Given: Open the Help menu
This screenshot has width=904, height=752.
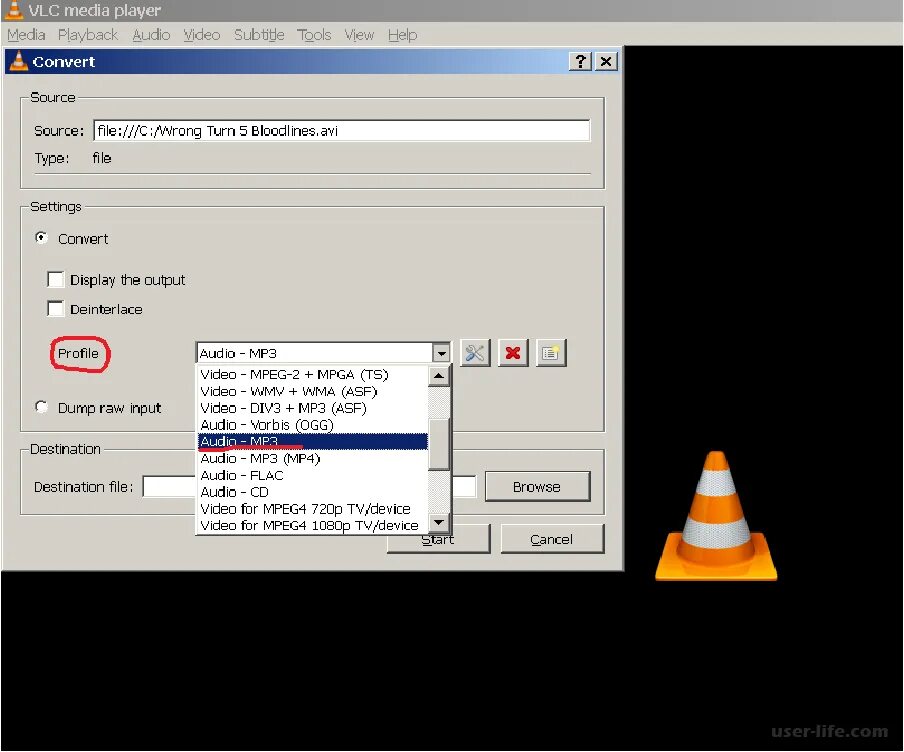Looking at the screenshot, I should click(402, 35).
